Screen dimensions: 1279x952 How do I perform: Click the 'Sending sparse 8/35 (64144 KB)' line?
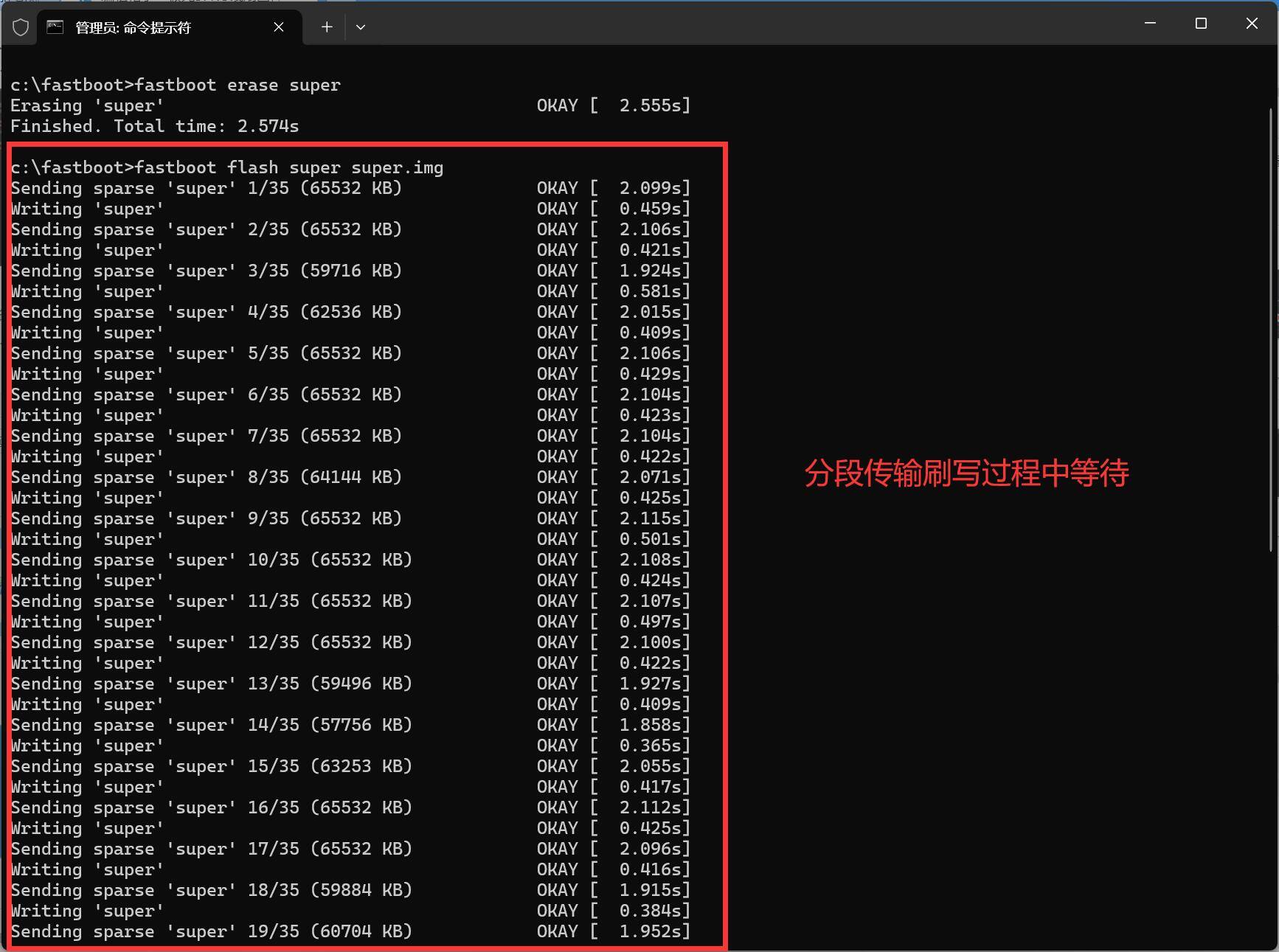(x=207, y=477)
